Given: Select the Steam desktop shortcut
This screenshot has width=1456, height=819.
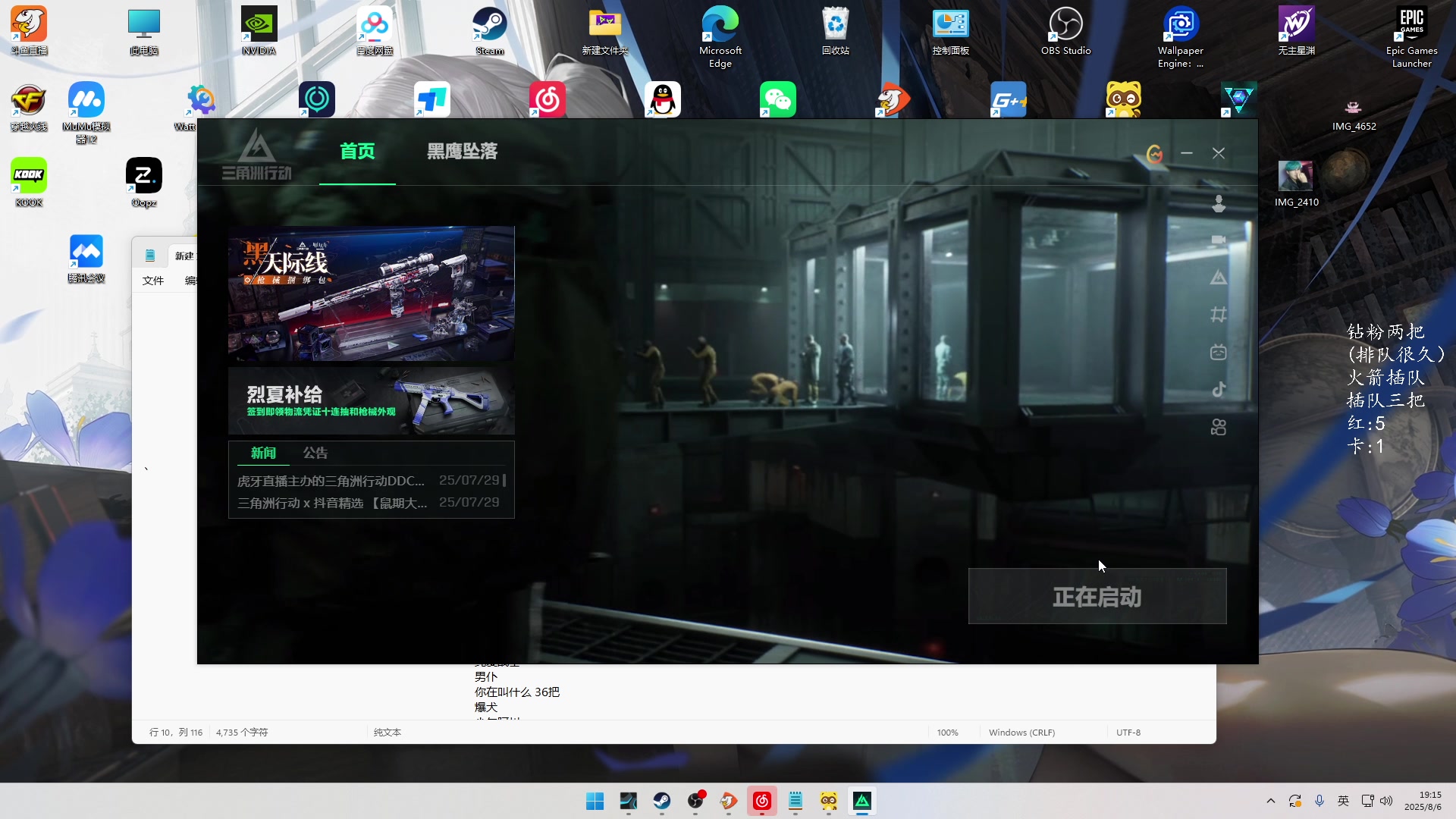Looking at the screenshot, I should click(490, 31).
